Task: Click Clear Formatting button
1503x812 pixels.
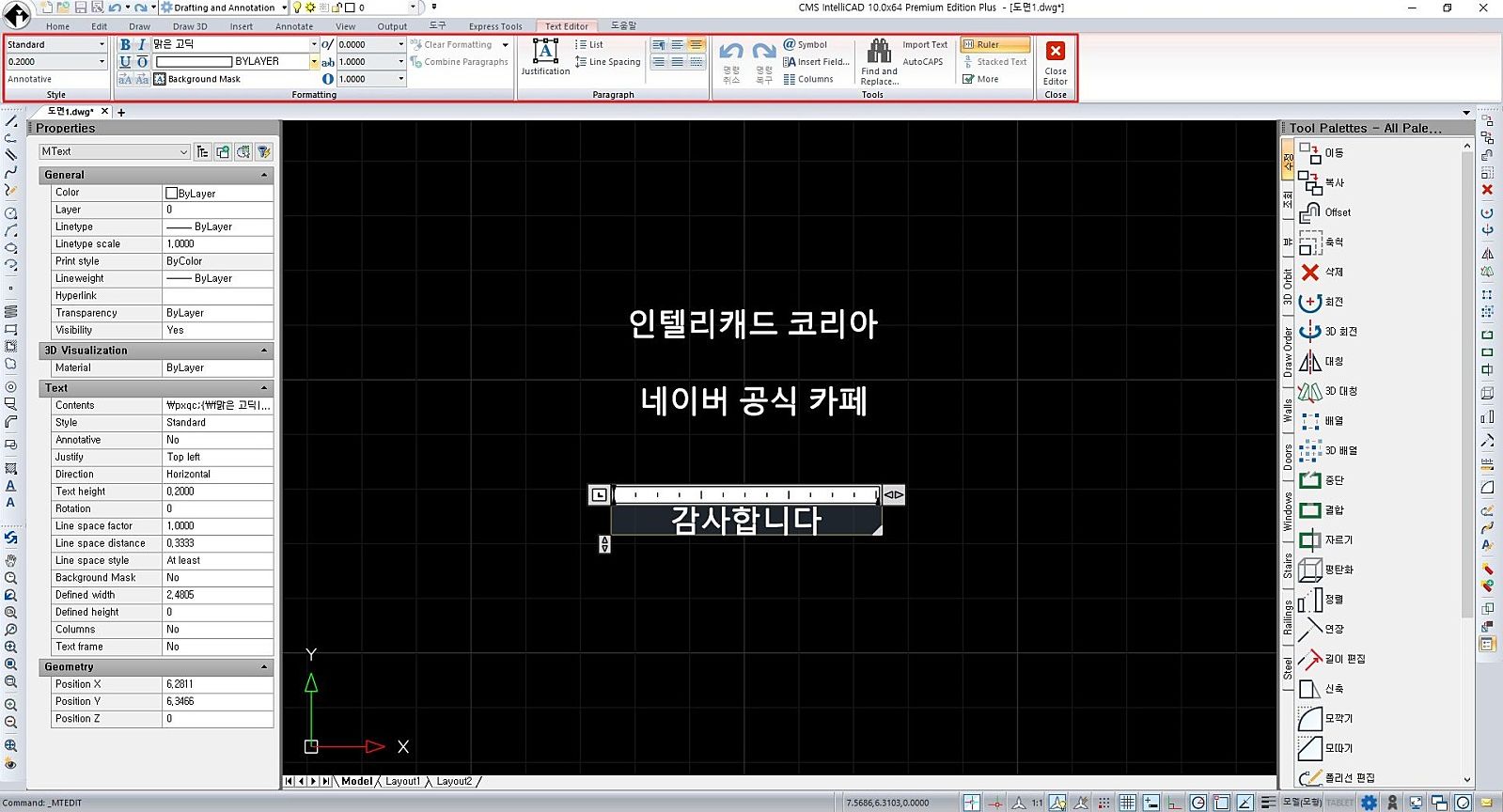Action: (x=451, y=44)
